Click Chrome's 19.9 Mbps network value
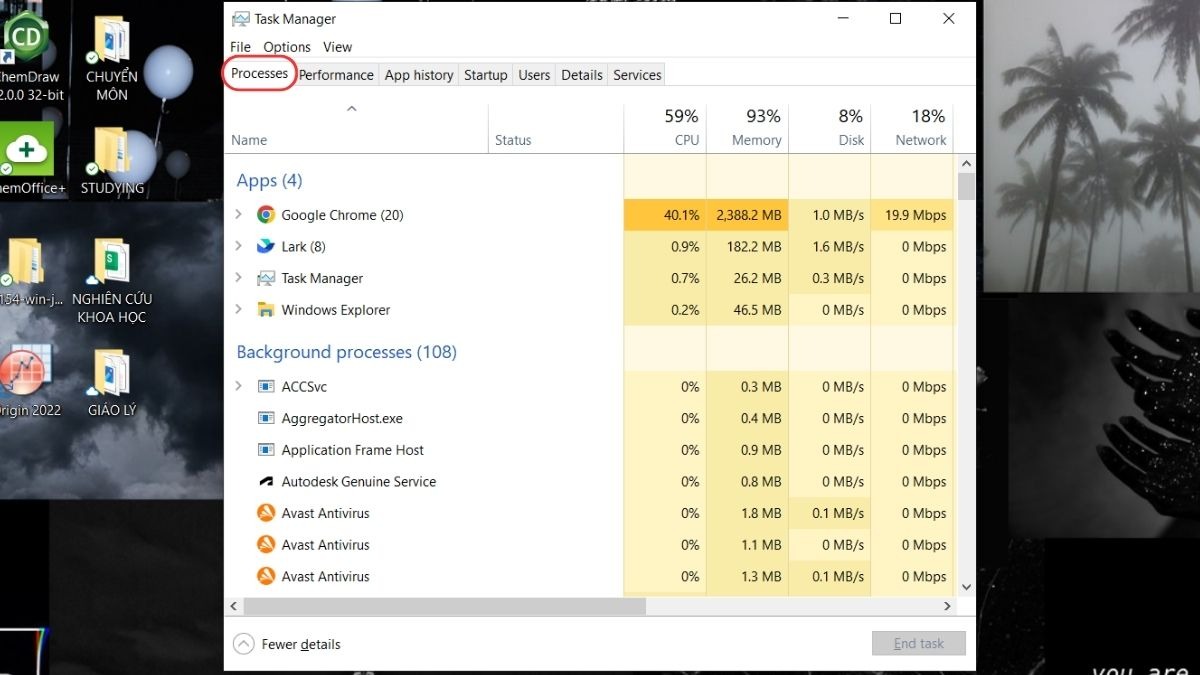 click(x=916, y=215)
